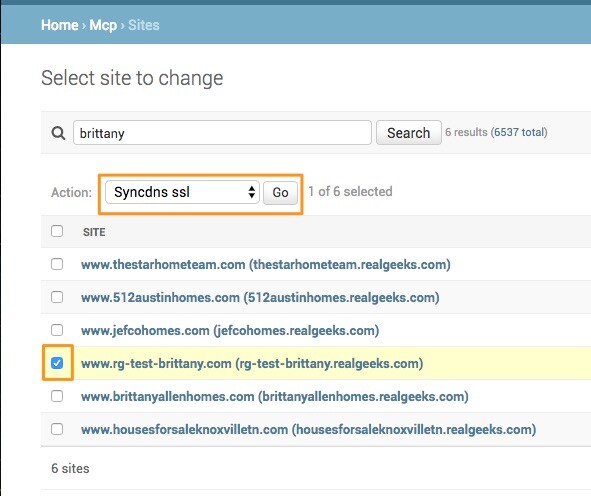
Task: Click the 6537 total link
Action: tap(520, 132)
